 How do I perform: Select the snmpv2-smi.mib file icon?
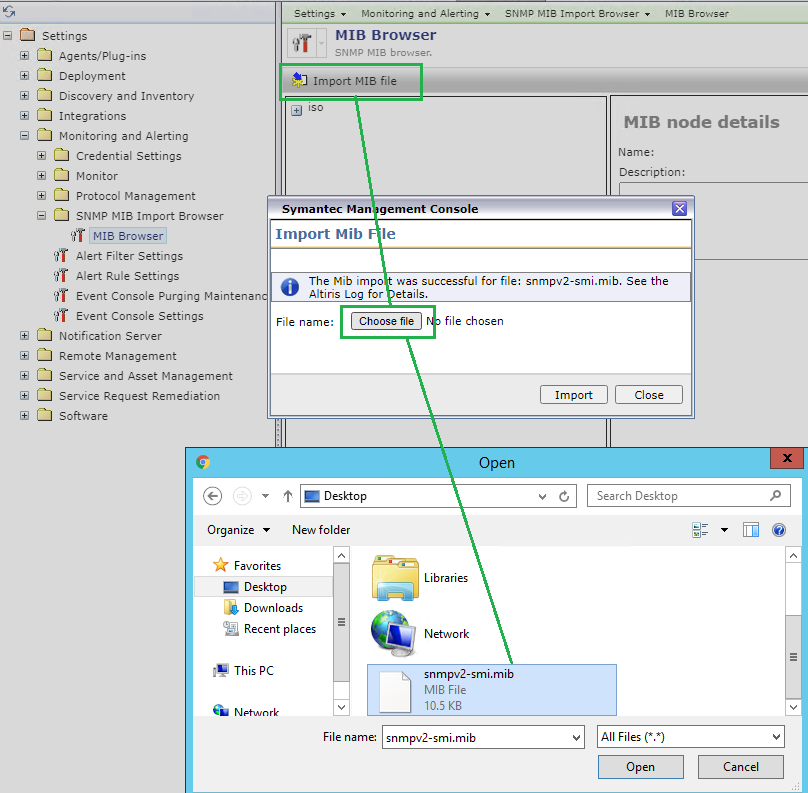[394, 690]
